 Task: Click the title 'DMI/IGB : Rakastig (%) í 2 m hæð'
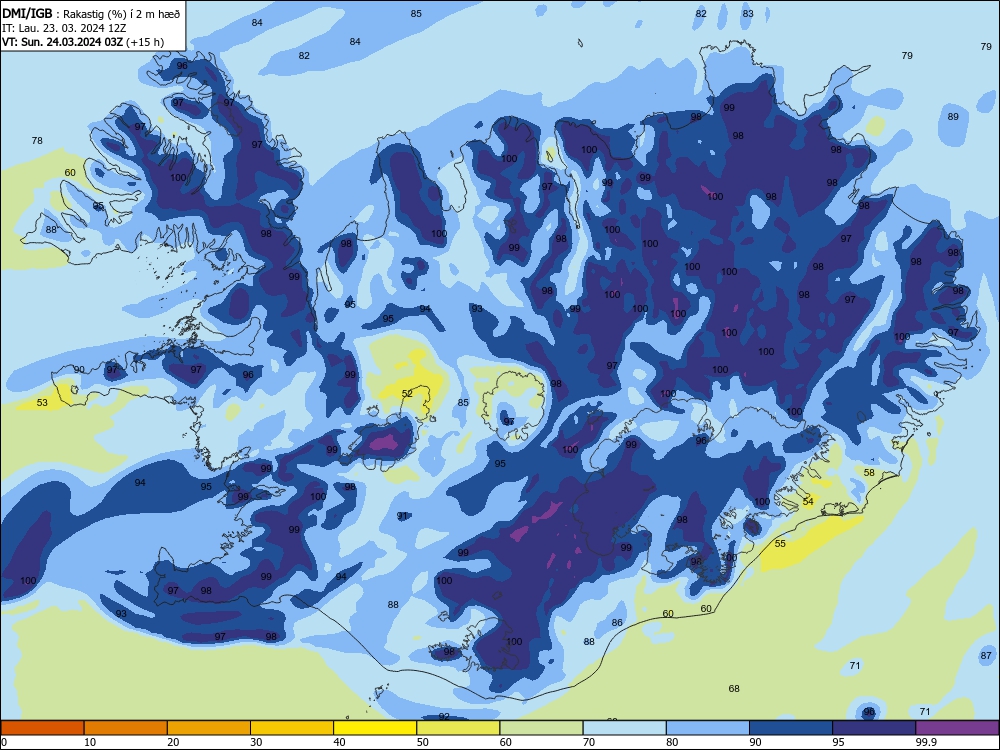point(92,14)
